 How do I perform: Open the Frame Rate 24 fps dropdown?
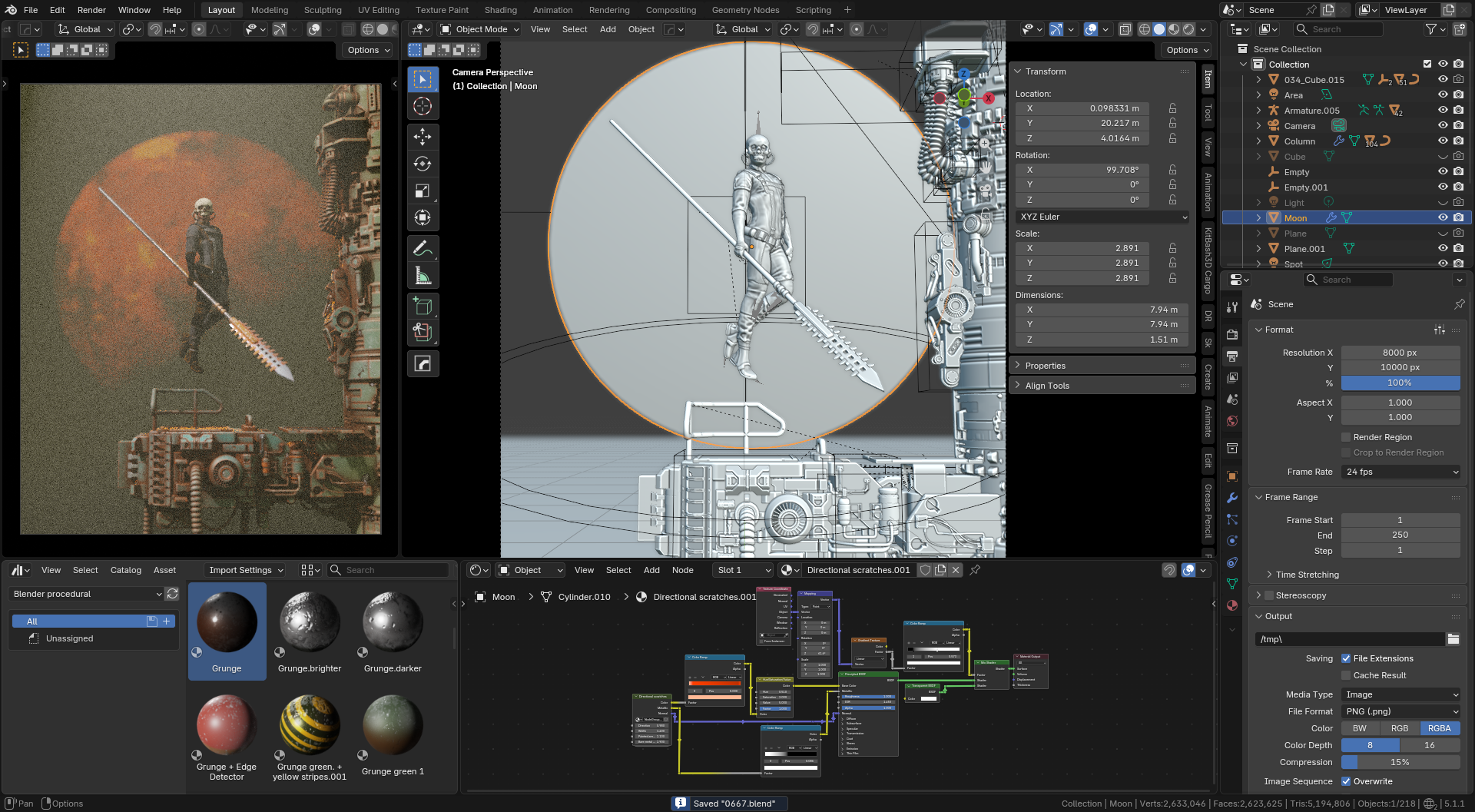pos(1400,472)
